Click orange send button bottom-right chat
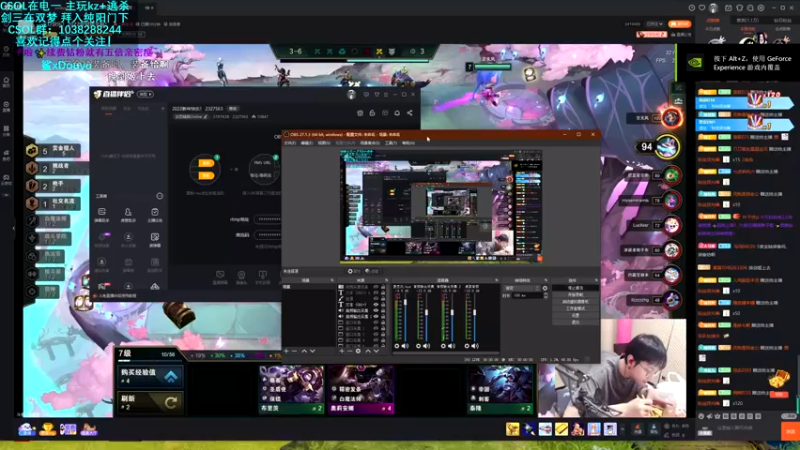This screenshot has height=450, width=800. pos(791,431)
